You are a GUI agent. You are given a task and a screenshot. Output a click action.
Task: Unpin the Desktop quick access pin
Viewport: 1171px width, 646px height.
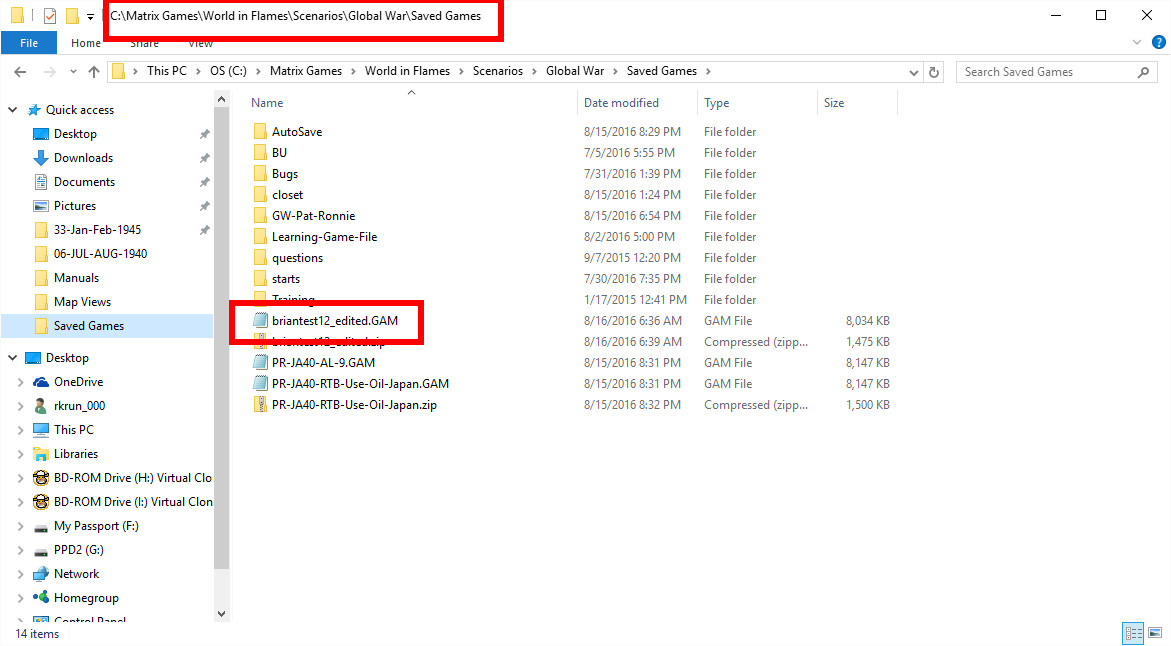tap(204, 134)
